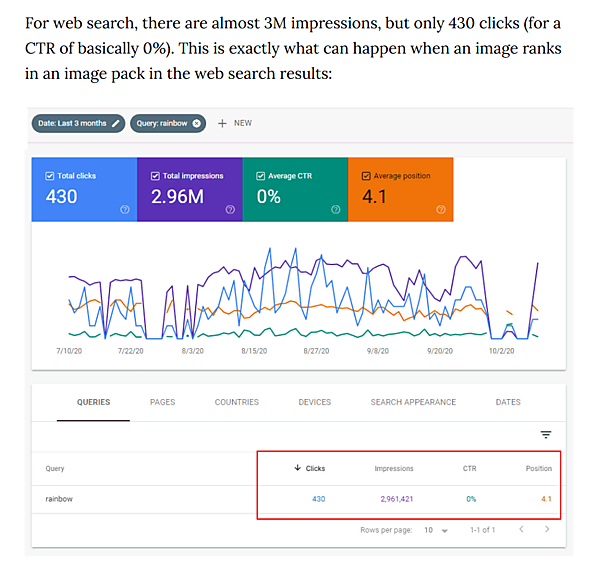
Task: Click the rainbow query row
Action: pyautogui.click(x=61, y=498)
